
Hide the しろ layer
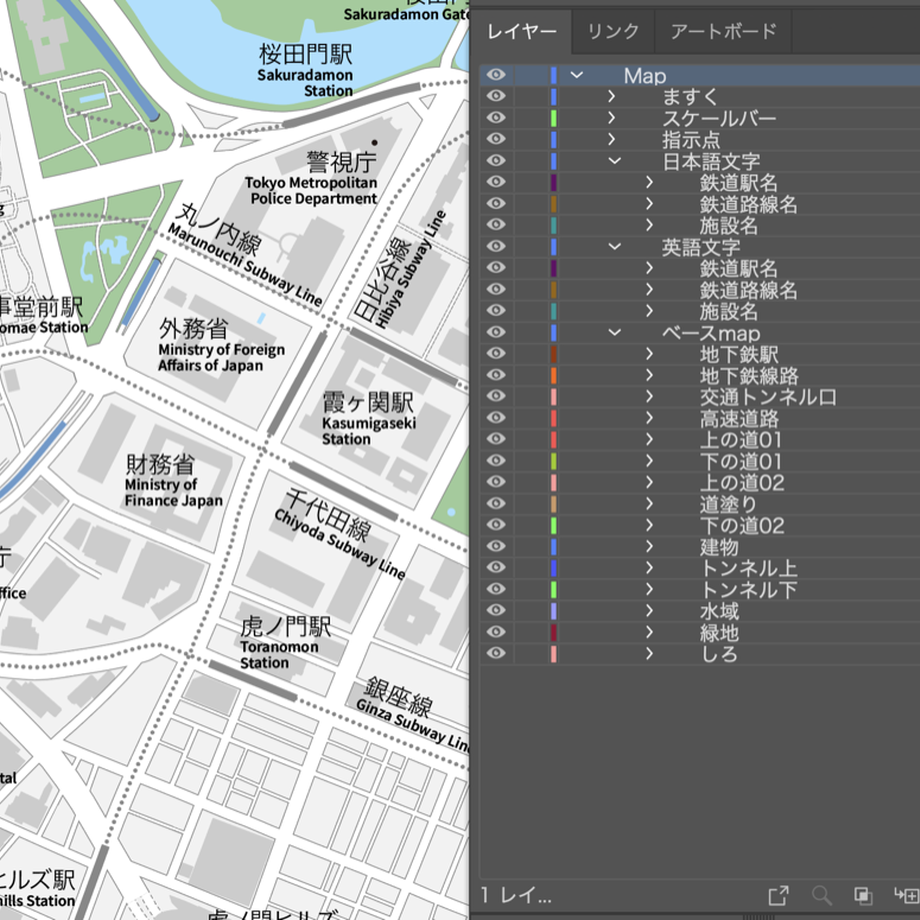[496, 654]
